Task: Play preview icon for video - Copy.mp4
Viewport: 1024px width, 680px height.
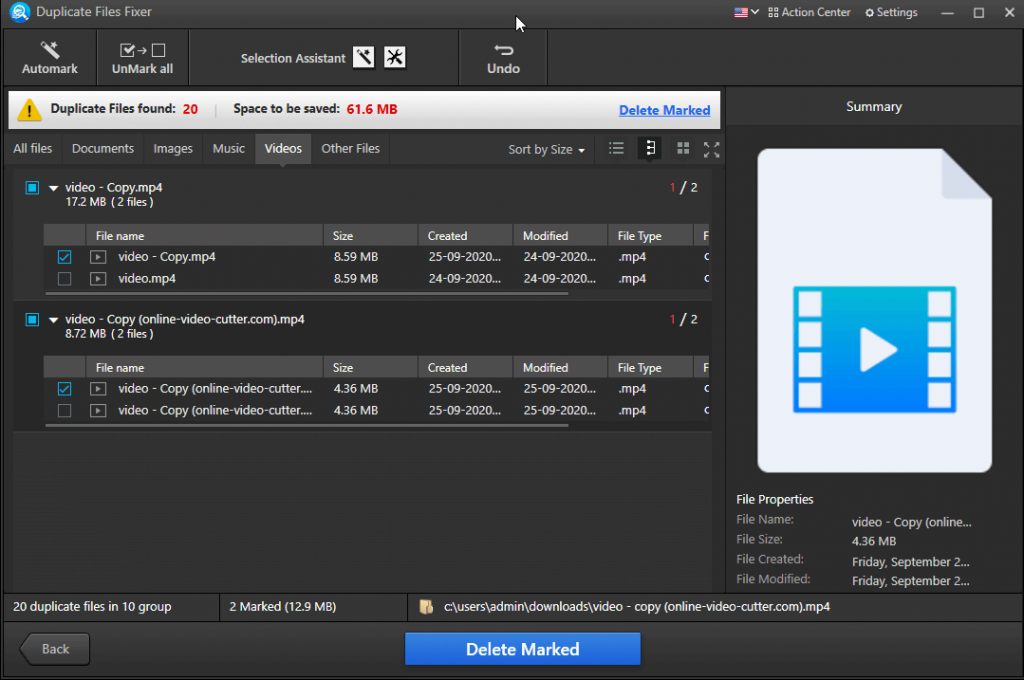Action: (x=98, y=257)
